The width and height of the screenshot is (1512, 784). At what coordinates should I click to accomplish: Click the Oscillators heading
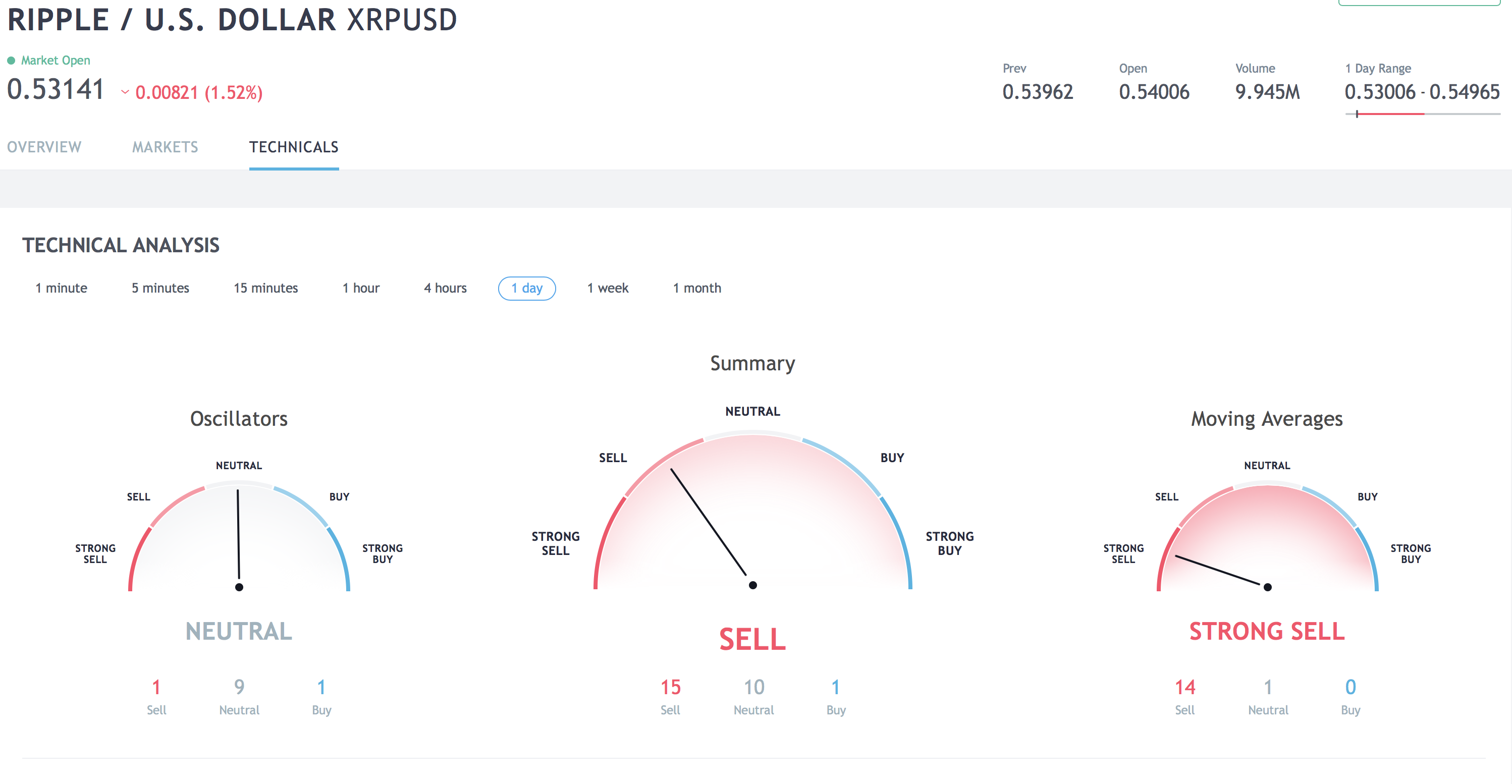(239, 419)
